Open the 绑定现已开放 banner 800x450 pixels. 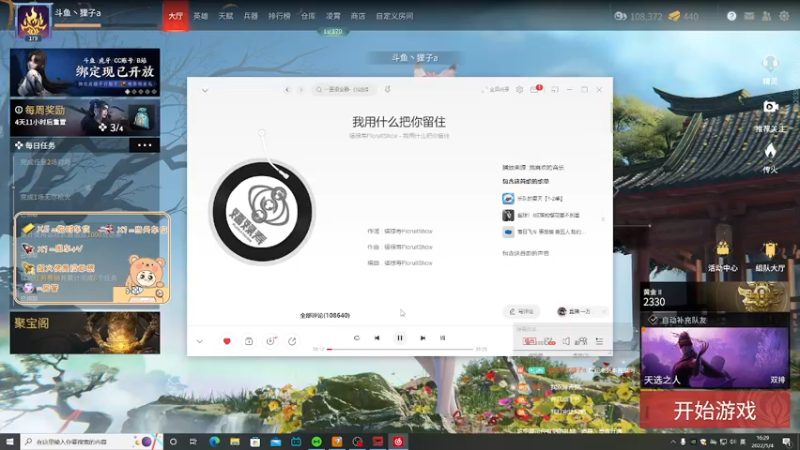[x=85, y=72]
